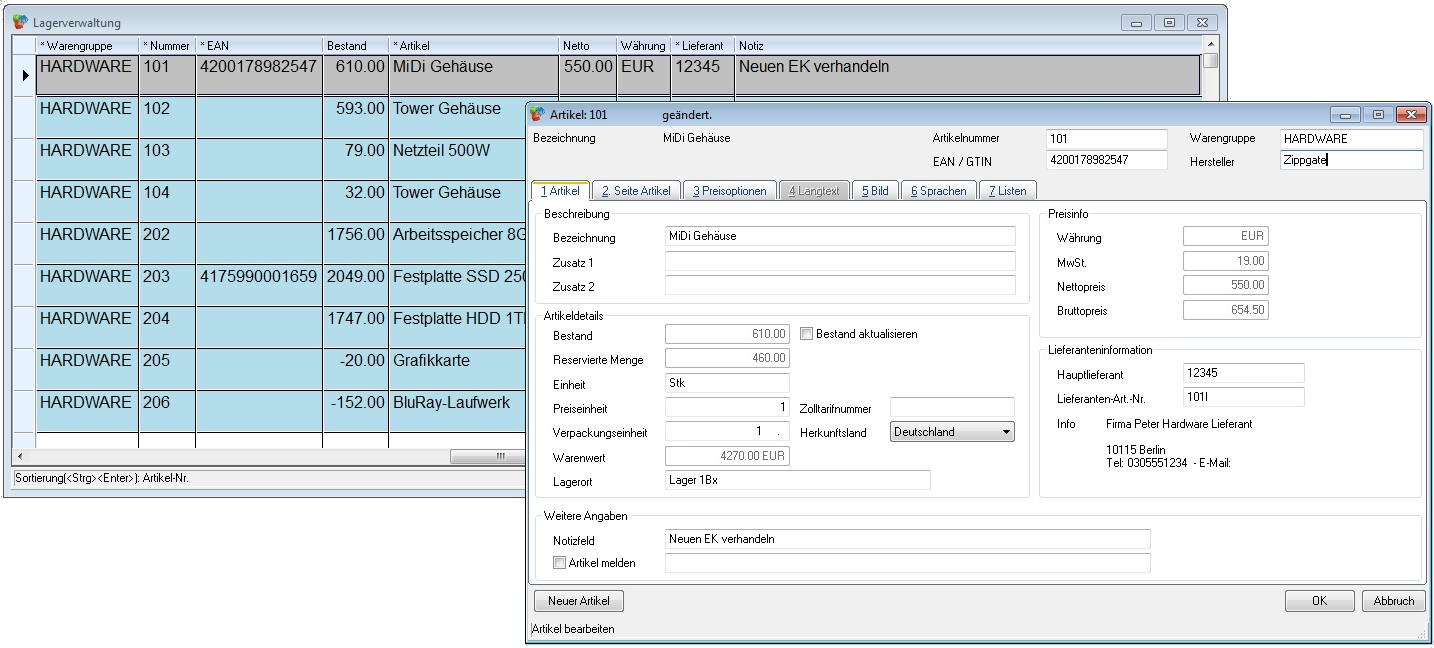Viewport: 1434px width, 648px height.
Task: Cancel the dialog with Abbruch
Action: (x=1393, y=601)
